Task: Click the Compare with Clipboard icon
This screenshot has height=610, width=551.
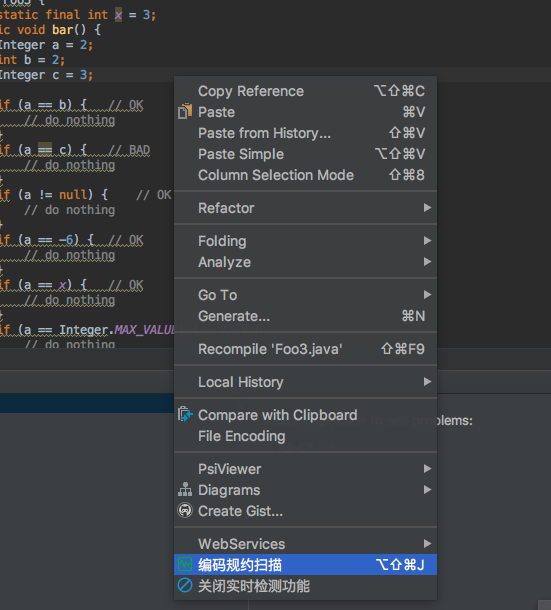Action: pos(185,414)
